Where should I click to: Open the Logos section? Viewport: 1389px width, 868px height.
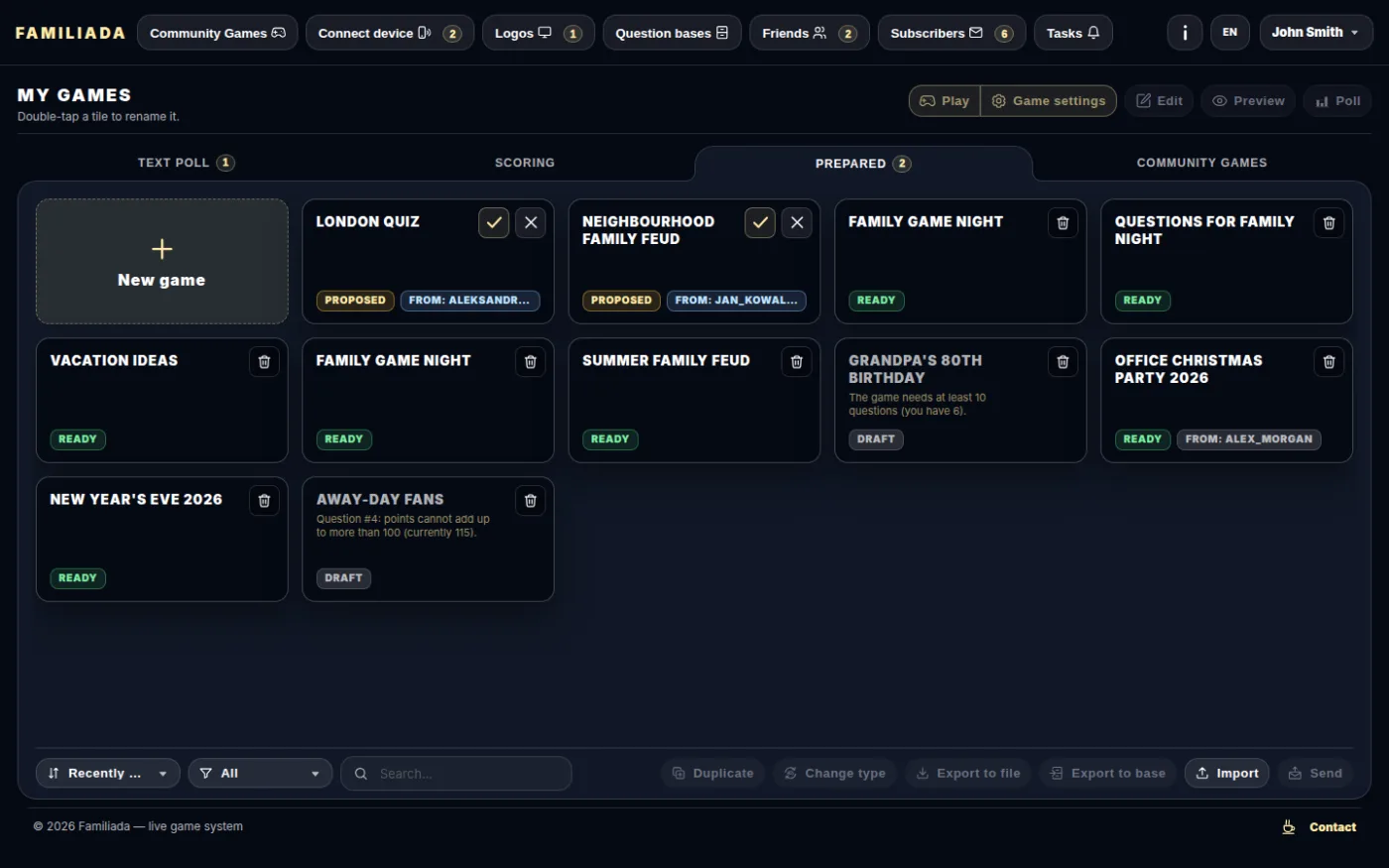pos(539,33)
